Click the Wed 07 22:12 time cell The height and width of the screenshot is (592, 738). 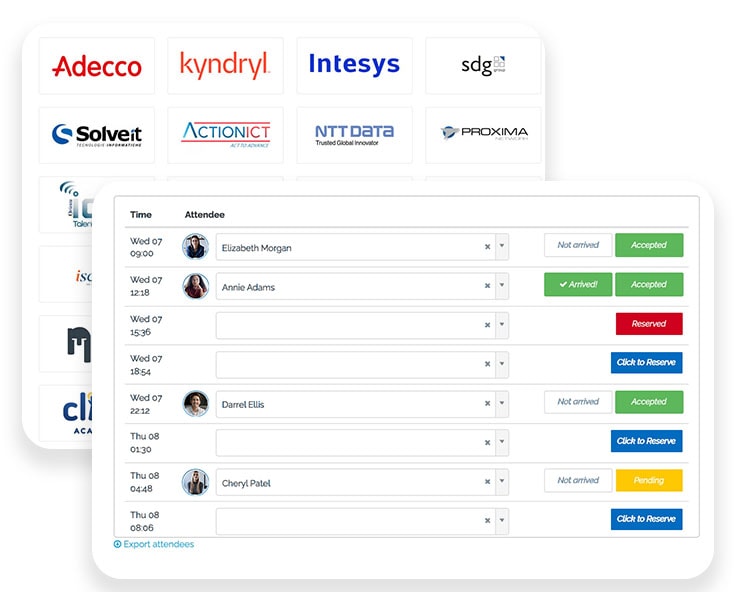[146, 404]
